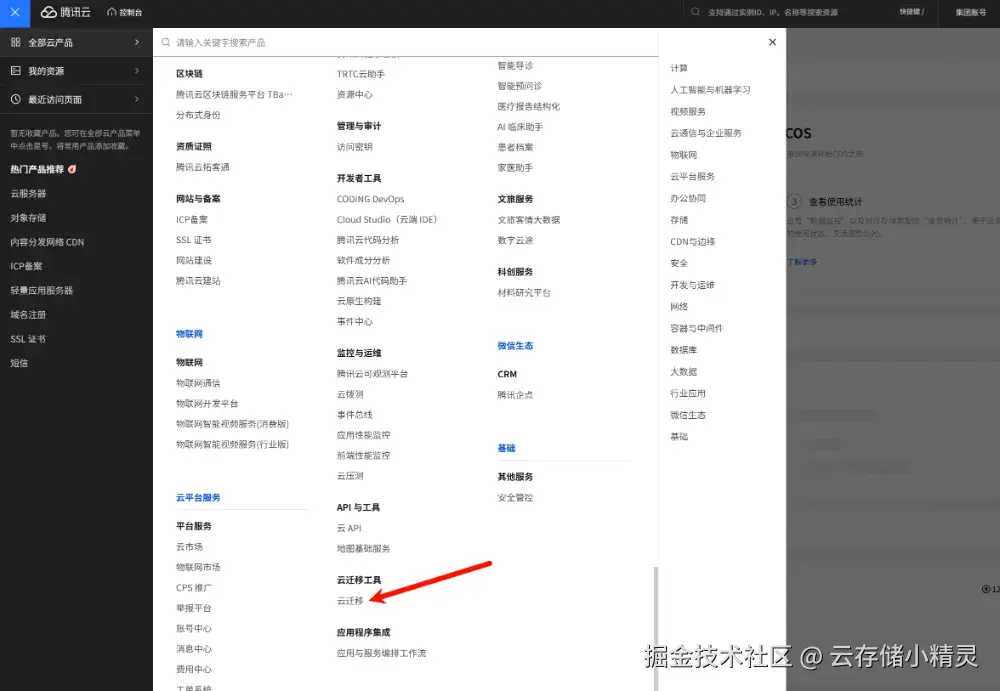
Task: Open the Tencent Cloud logo home
Action: (x=66, y=12)
